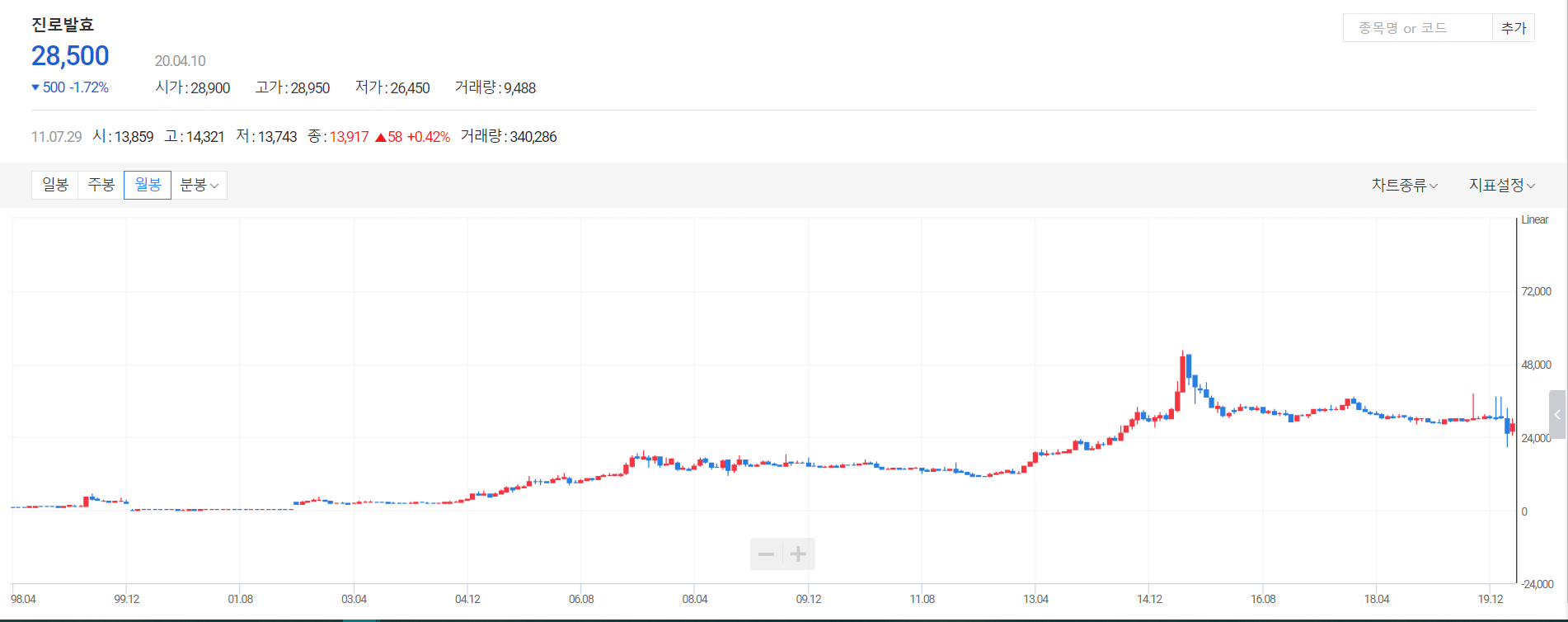Select the 일봉 daily chart tab
The width and height of the screenshot is (1568, 622).
click(55, 185)
